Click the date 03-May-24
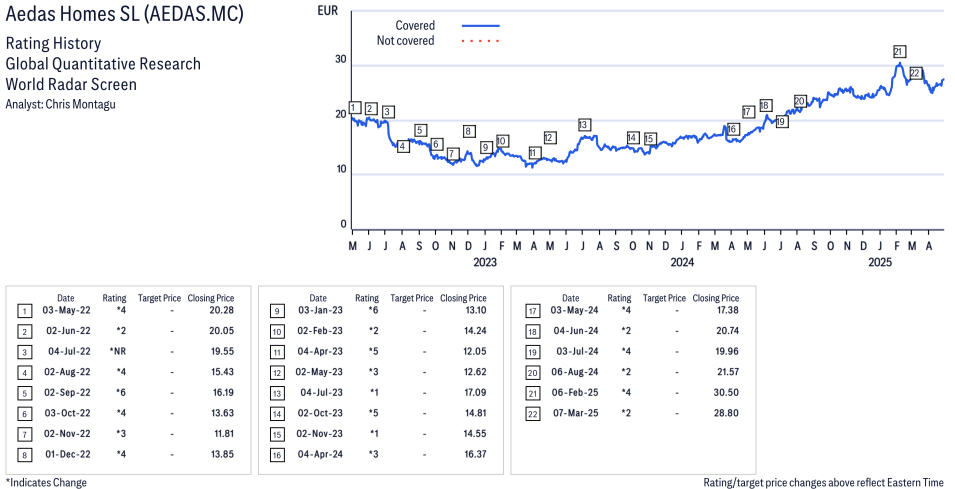Image resolution: width=955 pixels, height=489 pixels. [x=574, y=310]
